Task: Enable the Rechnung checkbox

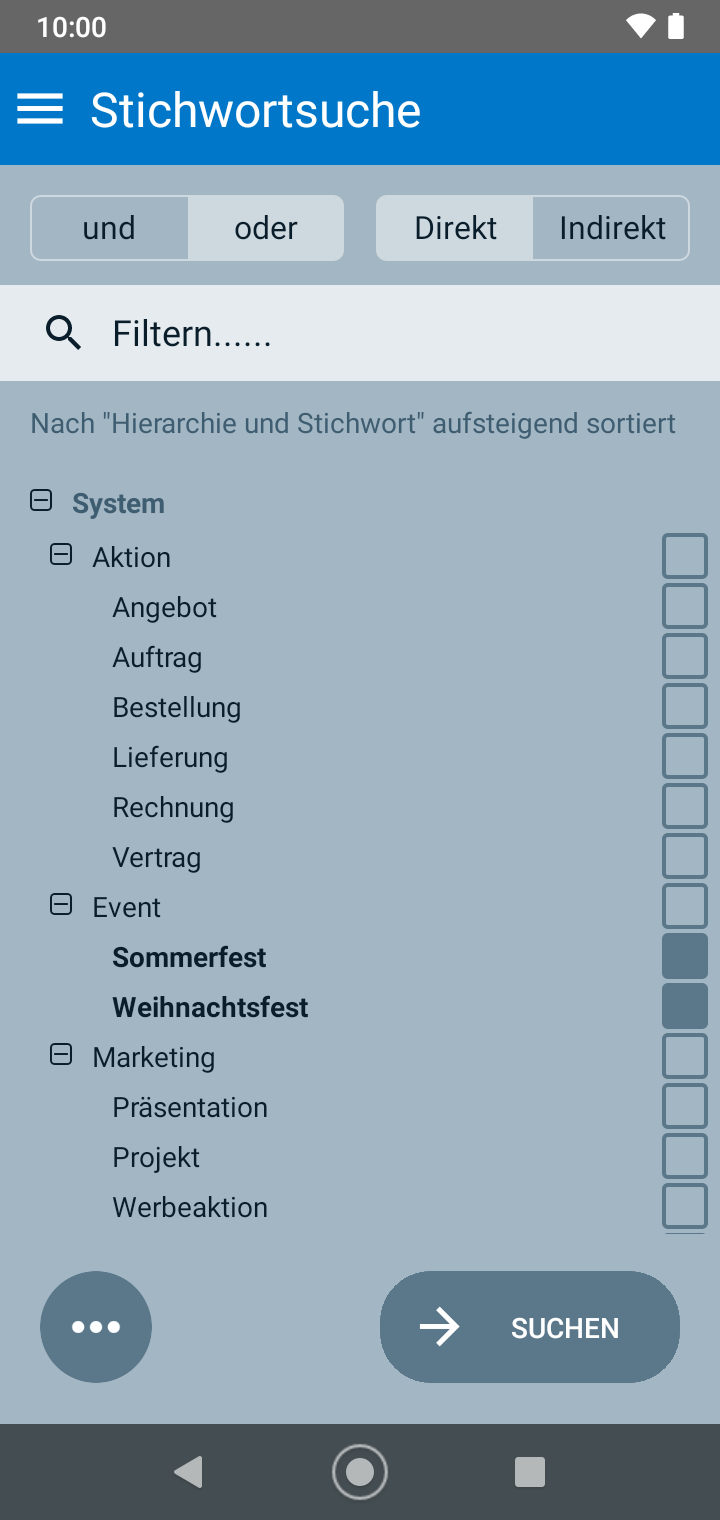Action: (684, 806)
